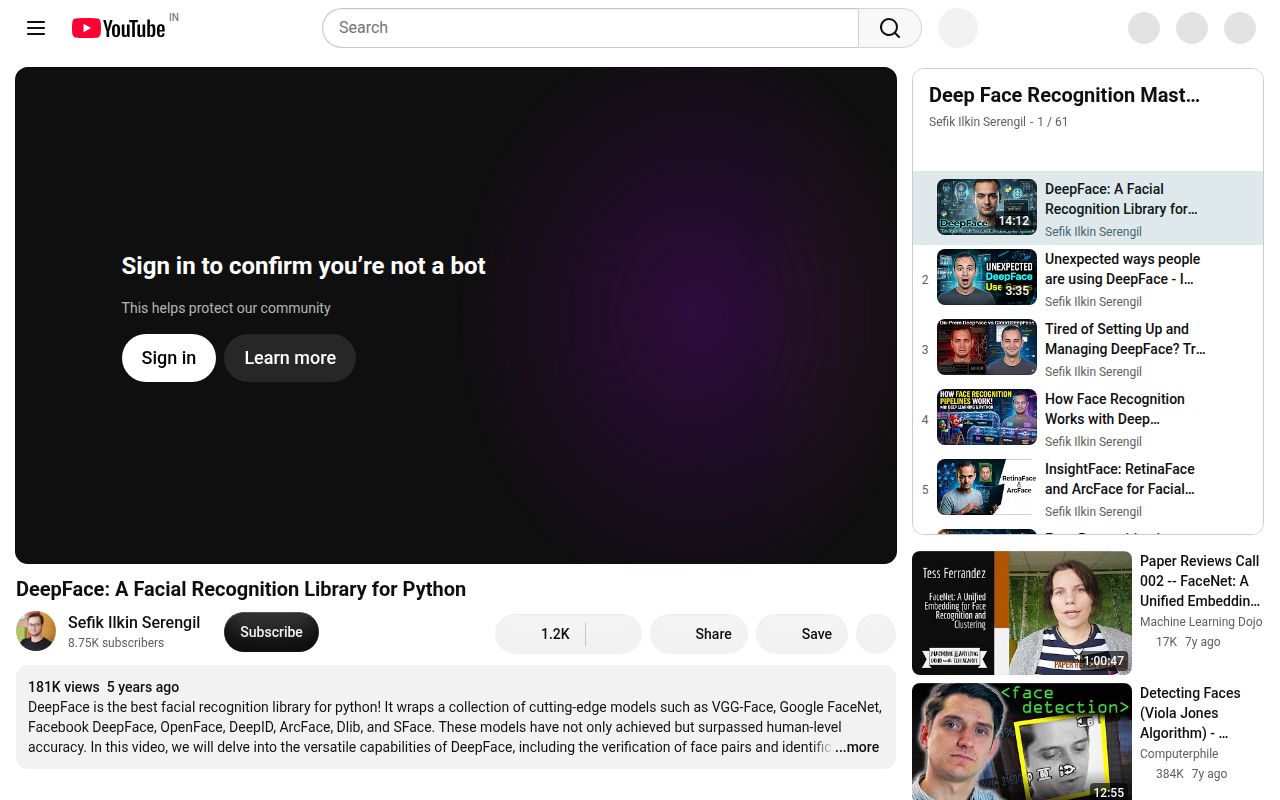Open thumbnail of playlist video number 3
Image resolution: width=1280 pixels, height=800 pixels.
click(x=987, y=347)
